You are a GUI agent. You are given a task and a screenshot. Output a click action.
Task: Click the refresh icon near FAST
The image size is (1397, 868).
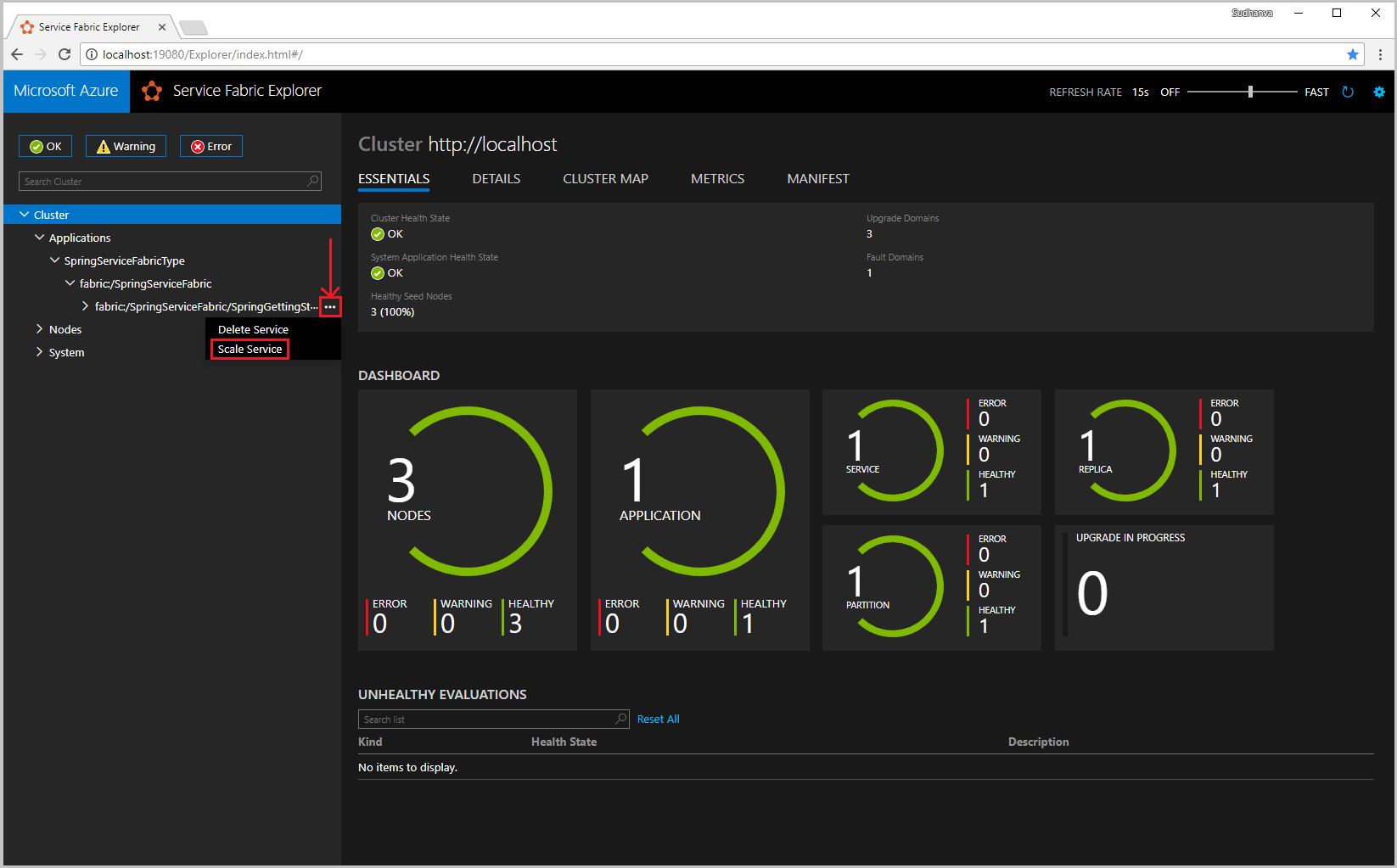pos(1348,92)
